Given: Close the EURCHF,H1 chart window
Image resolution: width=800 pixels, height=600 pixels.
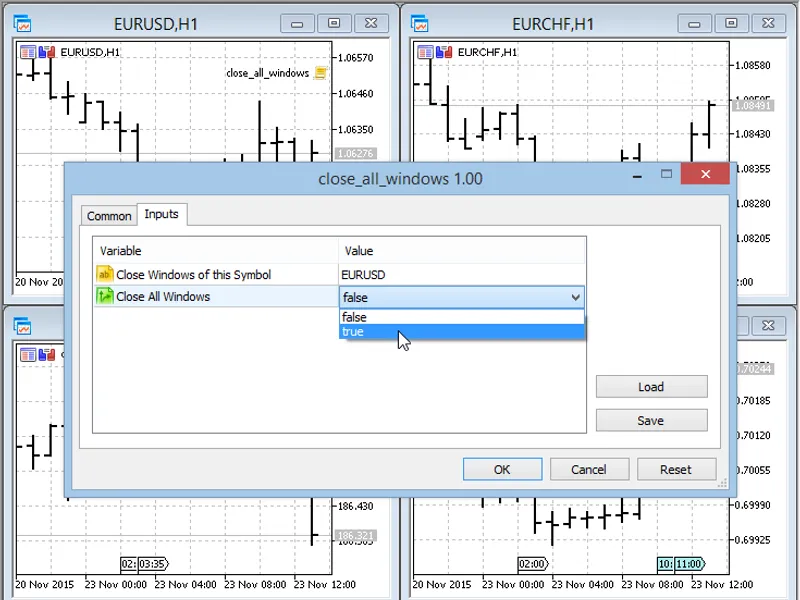Looking at the screenshot, I should tap(768, 23).
